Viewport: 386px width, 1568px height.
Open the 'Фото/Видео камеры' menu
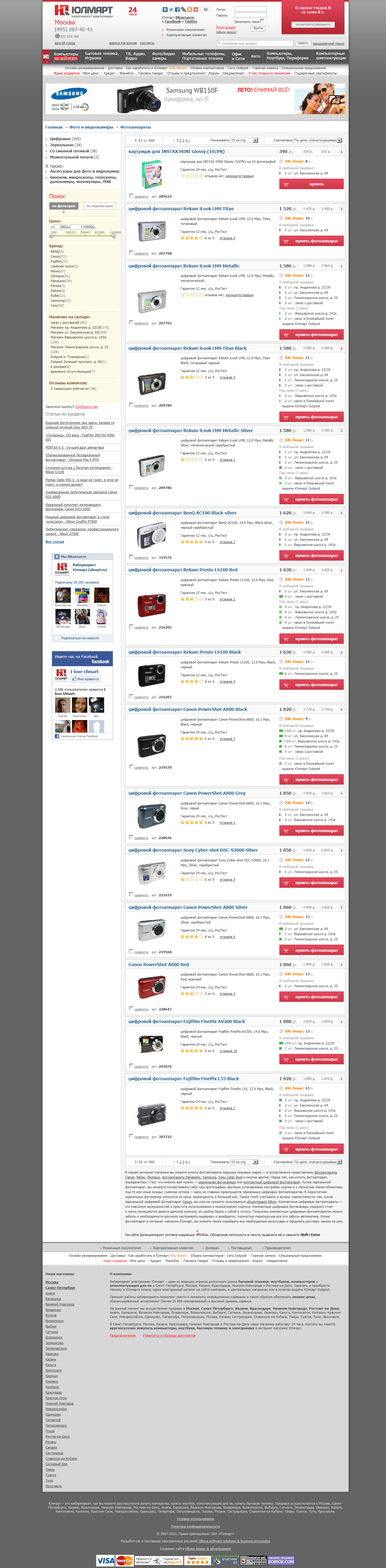(163, 55)
